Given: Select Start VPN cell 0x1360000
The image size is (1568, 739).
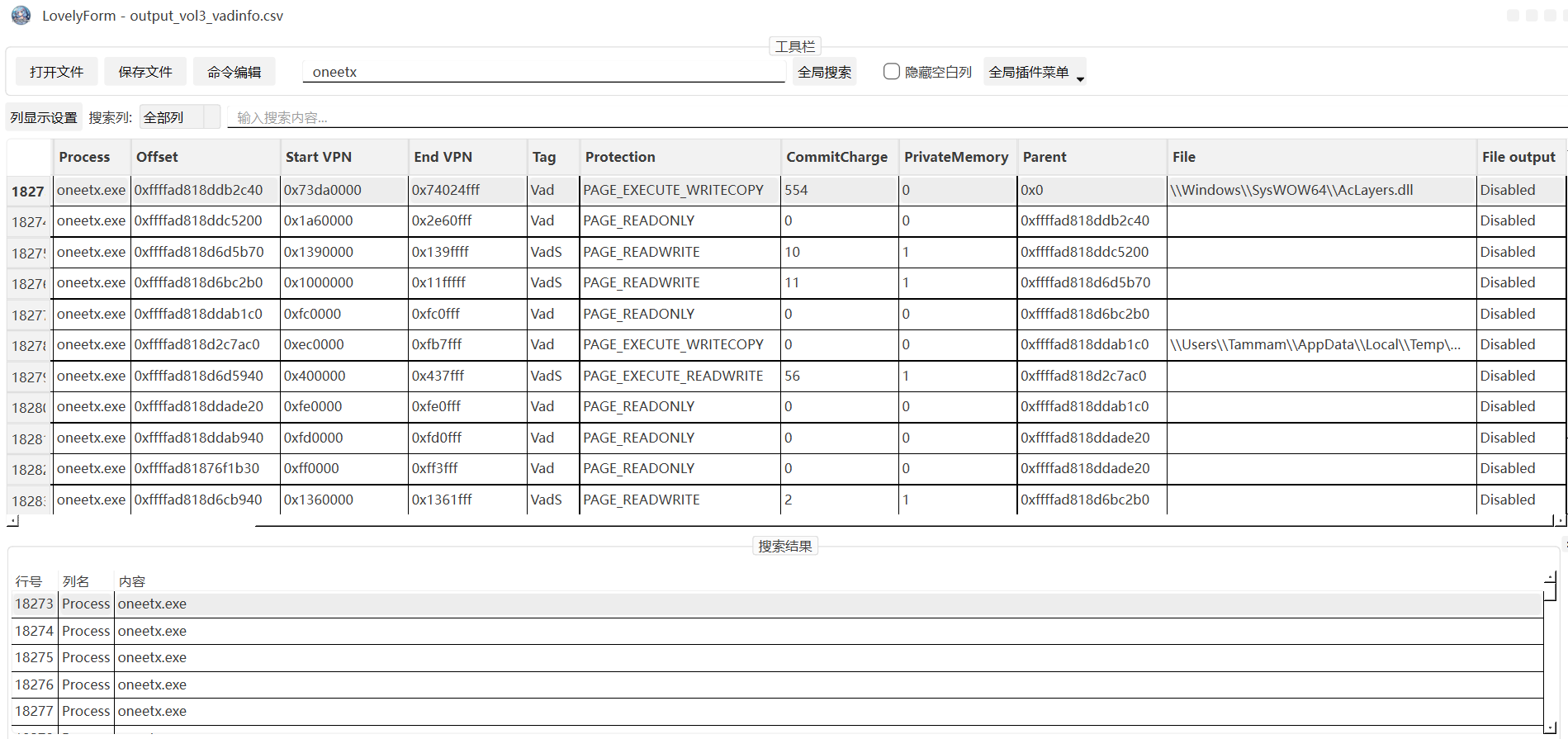Looking at the screenshot, I should (x=343, y=500).
